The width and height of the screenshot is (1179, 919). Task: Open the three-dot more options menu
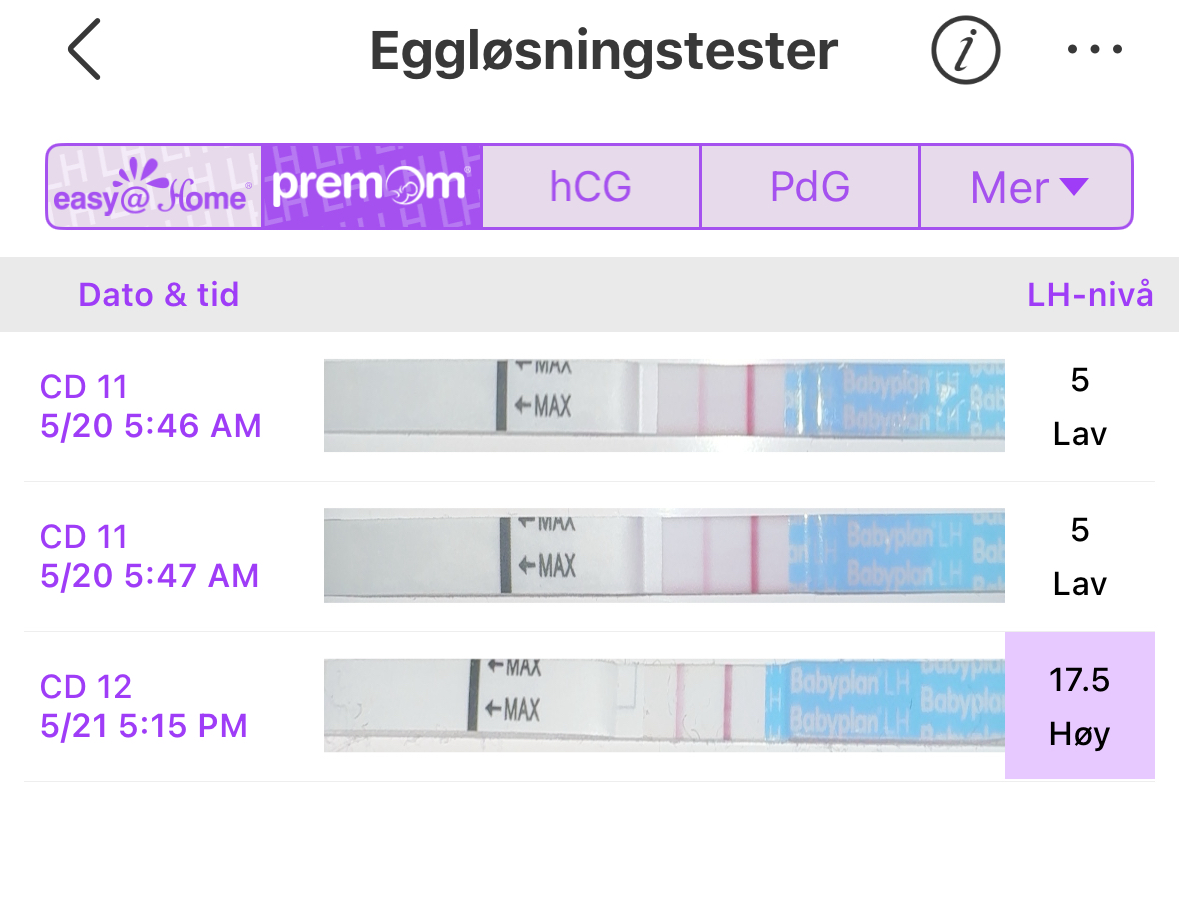[x=1095, y=49]
